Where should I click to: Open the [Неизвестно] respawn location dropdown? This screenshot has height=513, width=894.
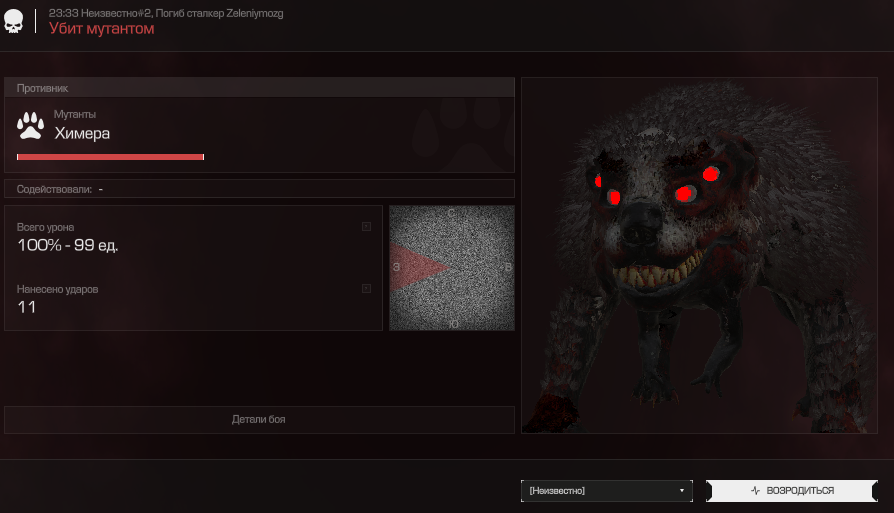[607, 491]
